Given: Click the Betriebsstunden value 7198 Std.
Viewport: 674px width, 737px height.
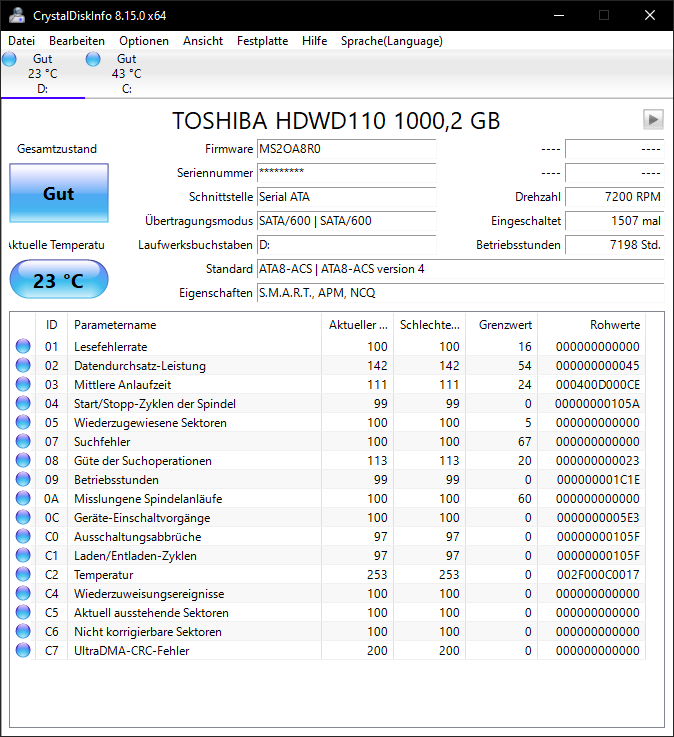Looking at the screenshot, I should tap(614, 245).
